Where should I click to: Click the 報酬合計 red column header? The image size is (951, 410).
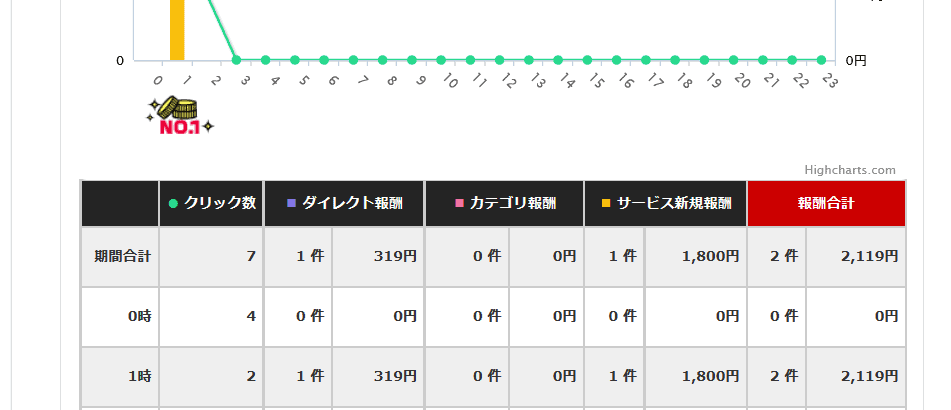click(826, 203)
